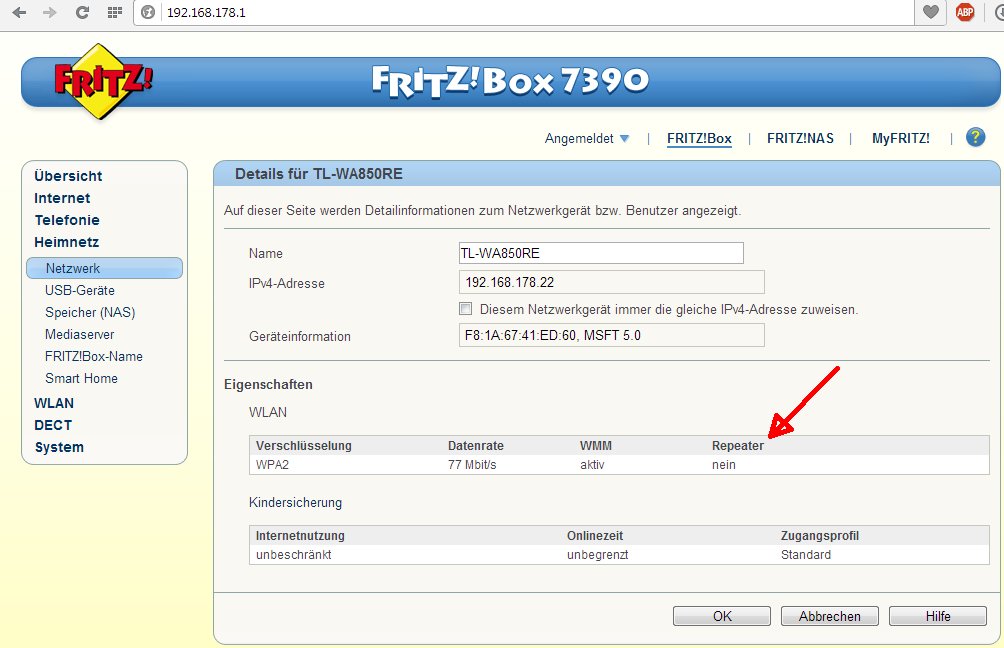Click the FRITZ! logo
The width and height of the screenshot is (1004, 648).
click(102, 81)
